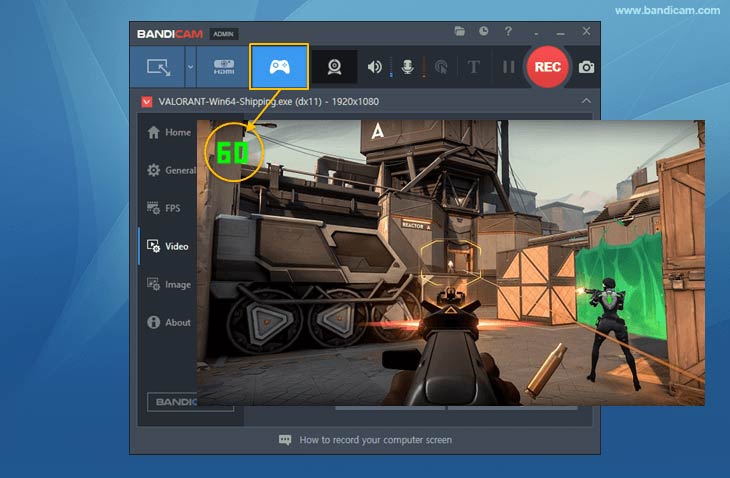
Task: Open the Home tab in sidebar
Action: tap(168, 132)
